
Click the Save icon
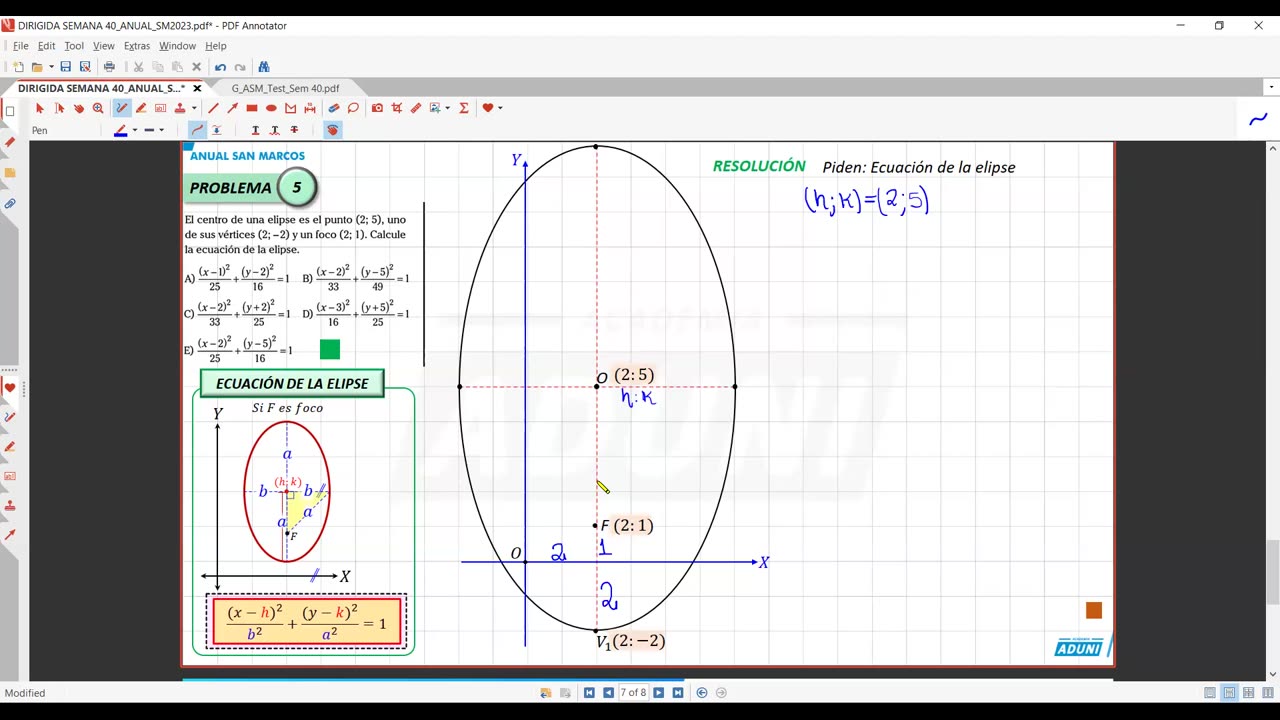[x=66, y=67]
